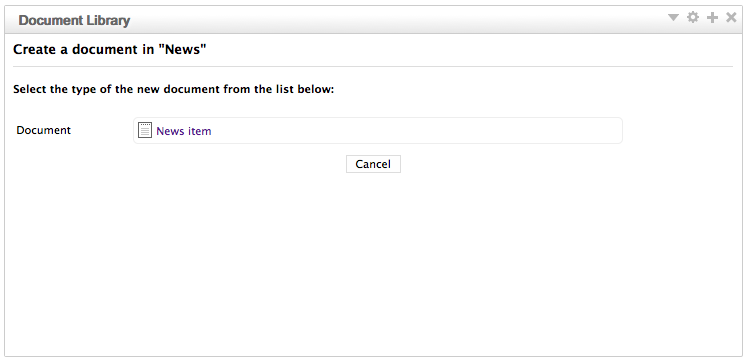This screenshot has height=362, width=748.
Task: Close the Document Library portlet
Action: point(731,18)
